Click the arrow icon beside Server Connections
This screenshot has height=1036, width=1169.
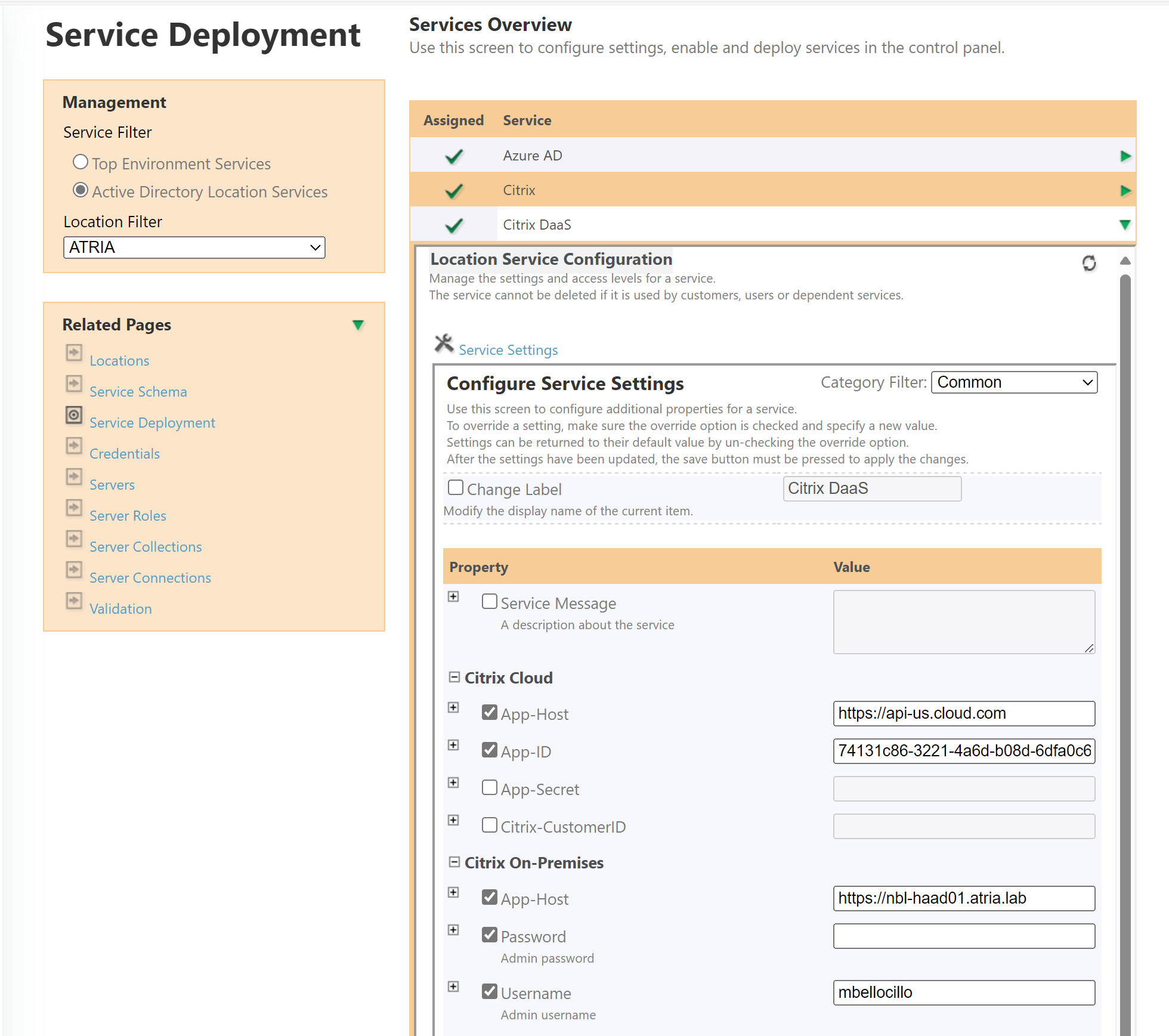point(74,570)
